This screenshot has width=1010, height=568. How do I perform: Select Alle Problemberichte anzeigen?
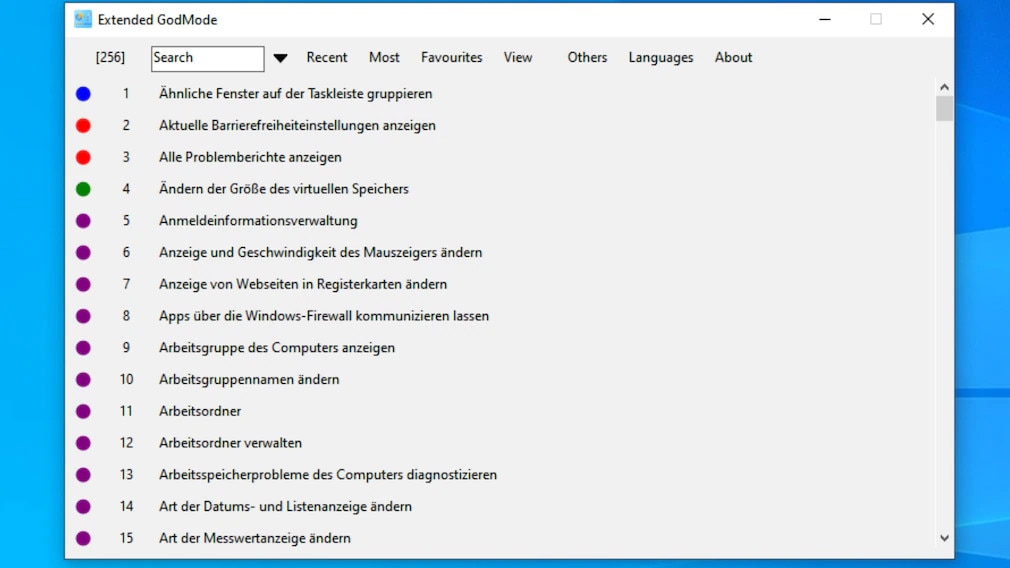click(x=250, y=157)
